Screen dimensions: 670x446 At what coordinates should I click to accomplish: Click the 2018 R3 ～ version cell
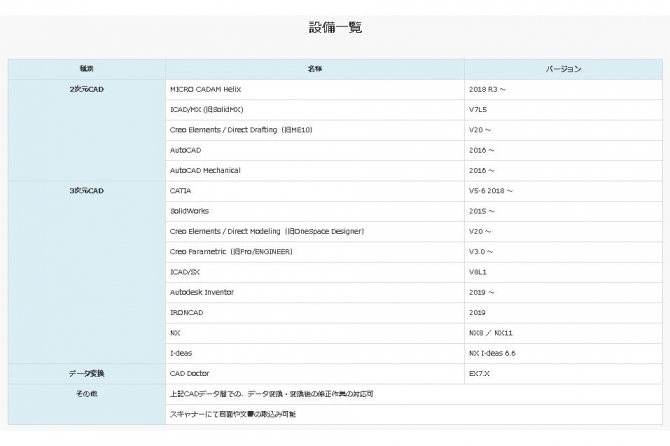[x=563, y=90]
